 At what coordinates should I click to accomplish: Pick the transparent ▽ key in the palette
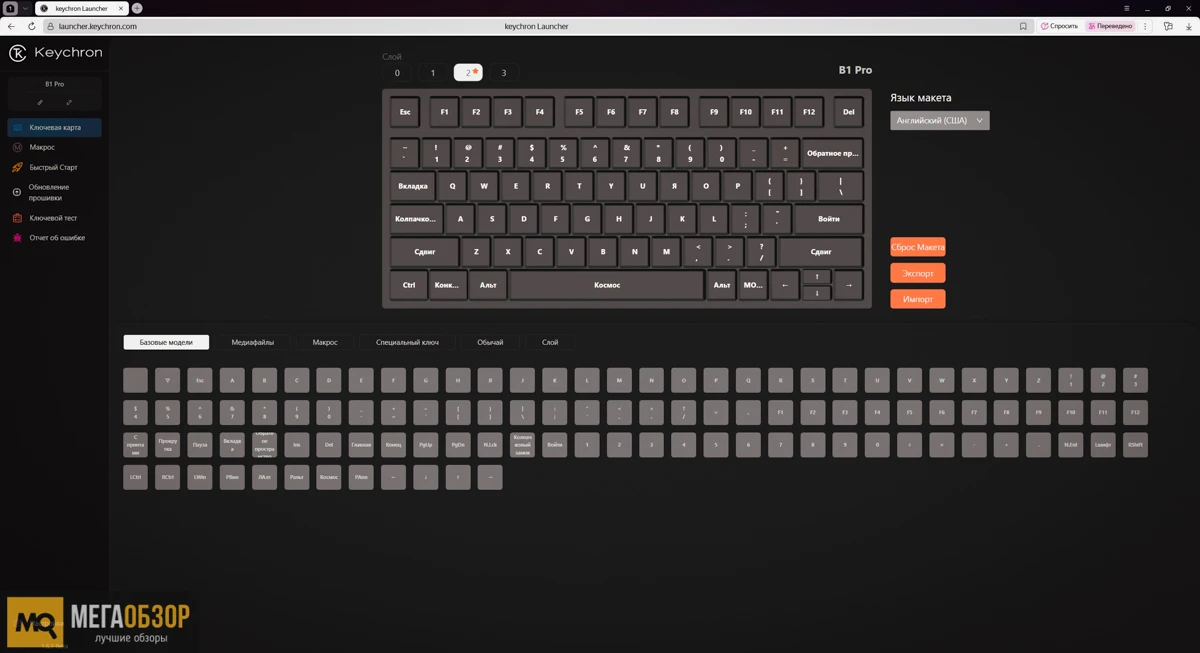[x=167, y=380]
